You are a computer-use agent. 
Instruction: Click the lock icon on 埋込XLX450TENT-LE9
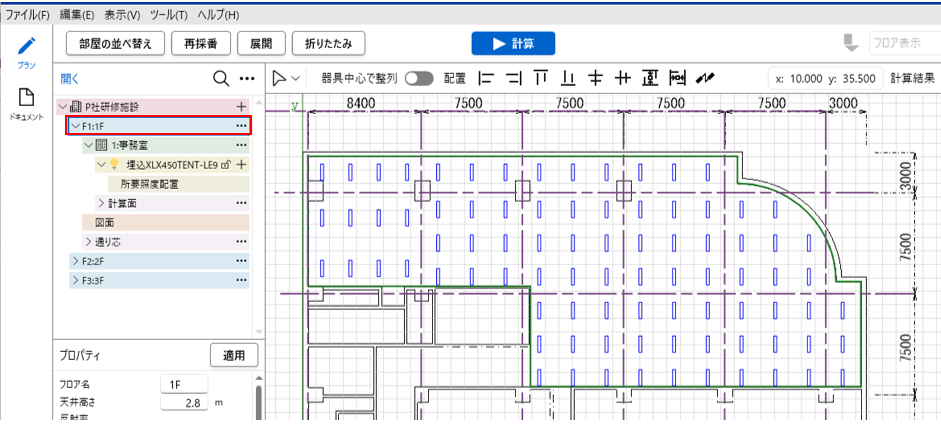point(226,164)
